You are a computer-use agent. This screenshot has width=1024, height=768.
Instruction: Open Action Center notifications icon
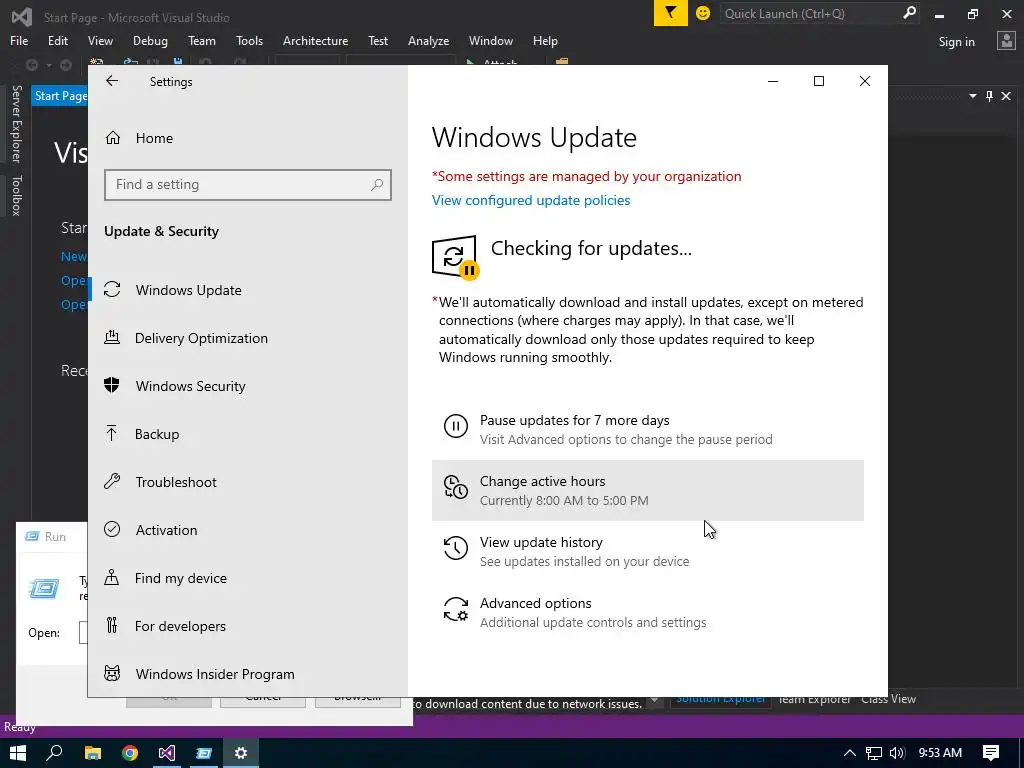[x=991, y=753]
